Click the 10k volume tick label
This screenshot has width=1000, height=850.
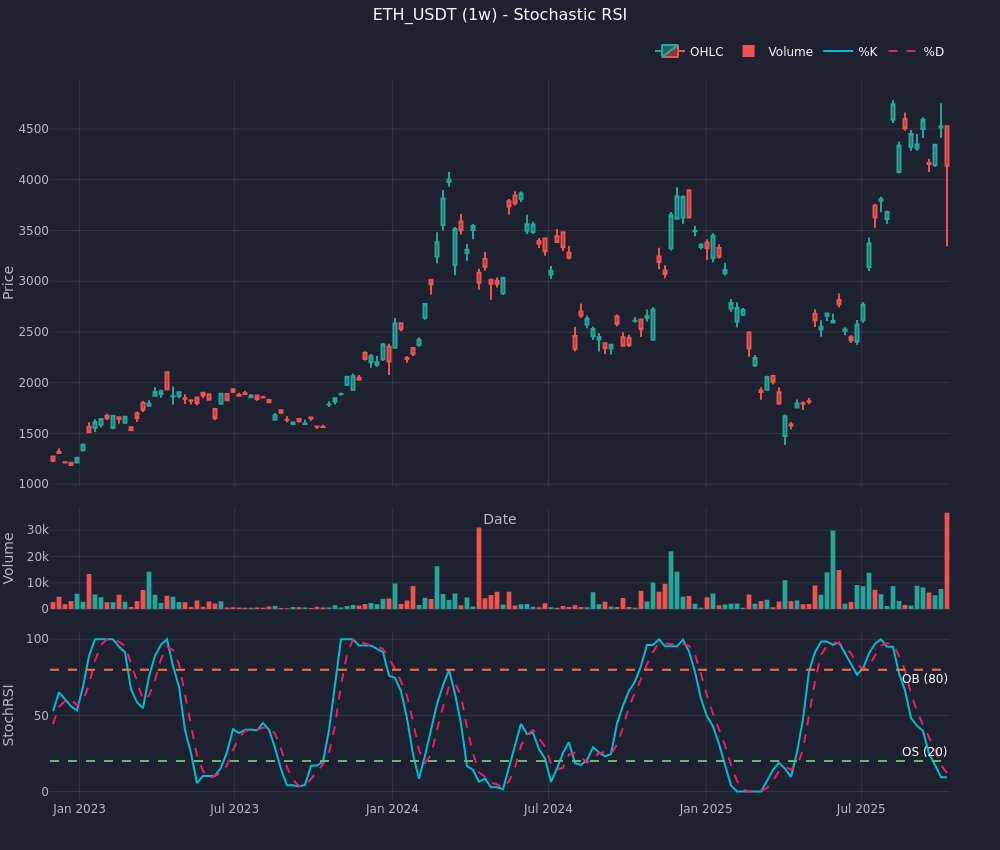[x=38, y=583]
